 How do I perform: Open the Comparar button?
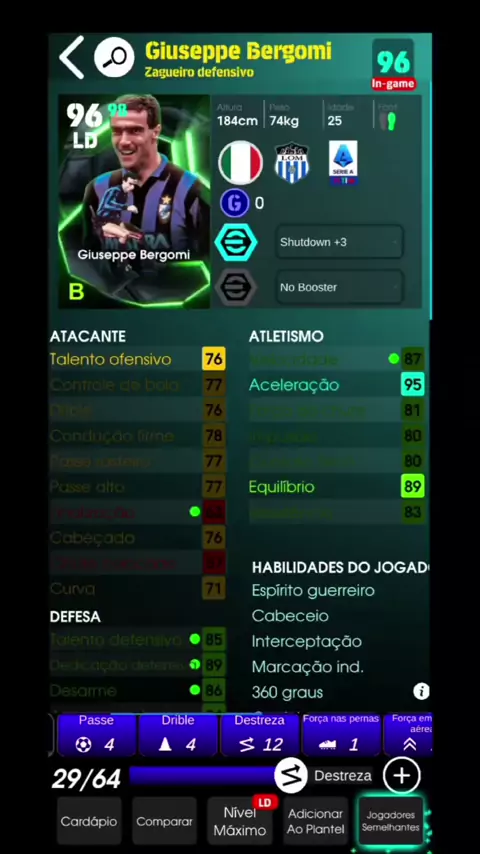pyautogui.click(x=164, y=821)
